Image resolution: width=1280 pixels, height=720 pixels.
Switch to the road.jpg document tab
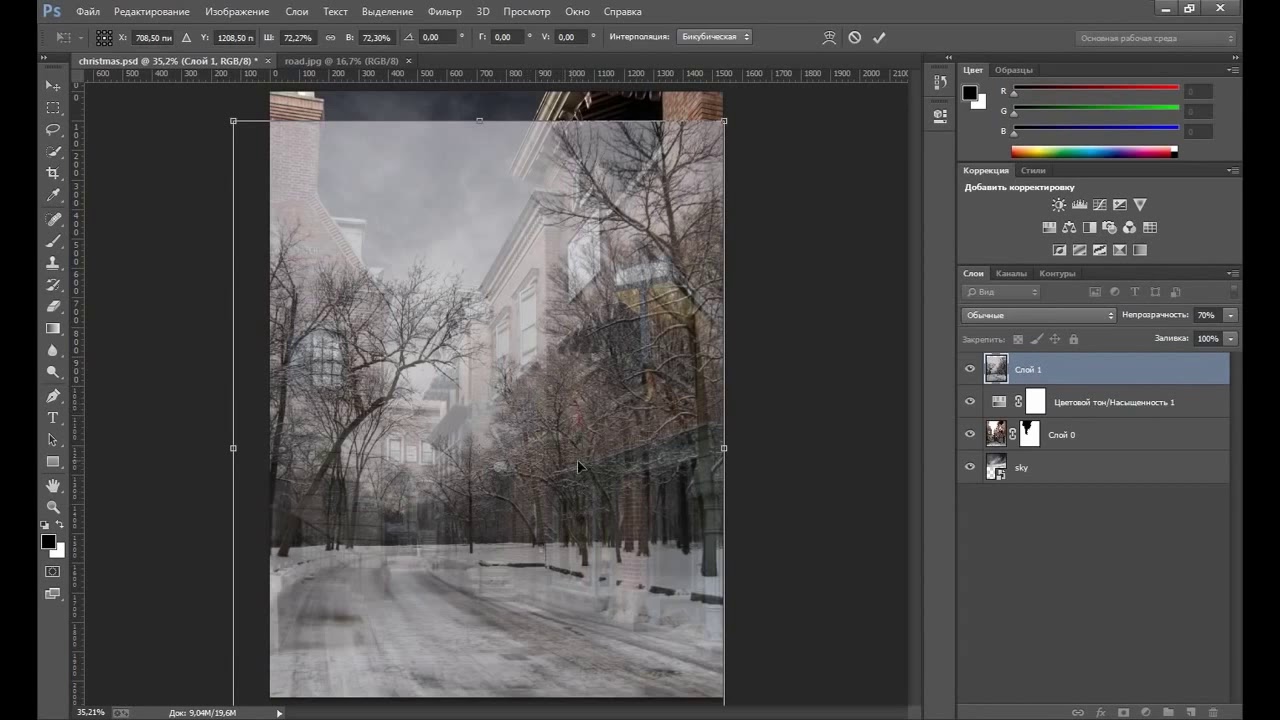pyautogui.click(x=341, y=61)
